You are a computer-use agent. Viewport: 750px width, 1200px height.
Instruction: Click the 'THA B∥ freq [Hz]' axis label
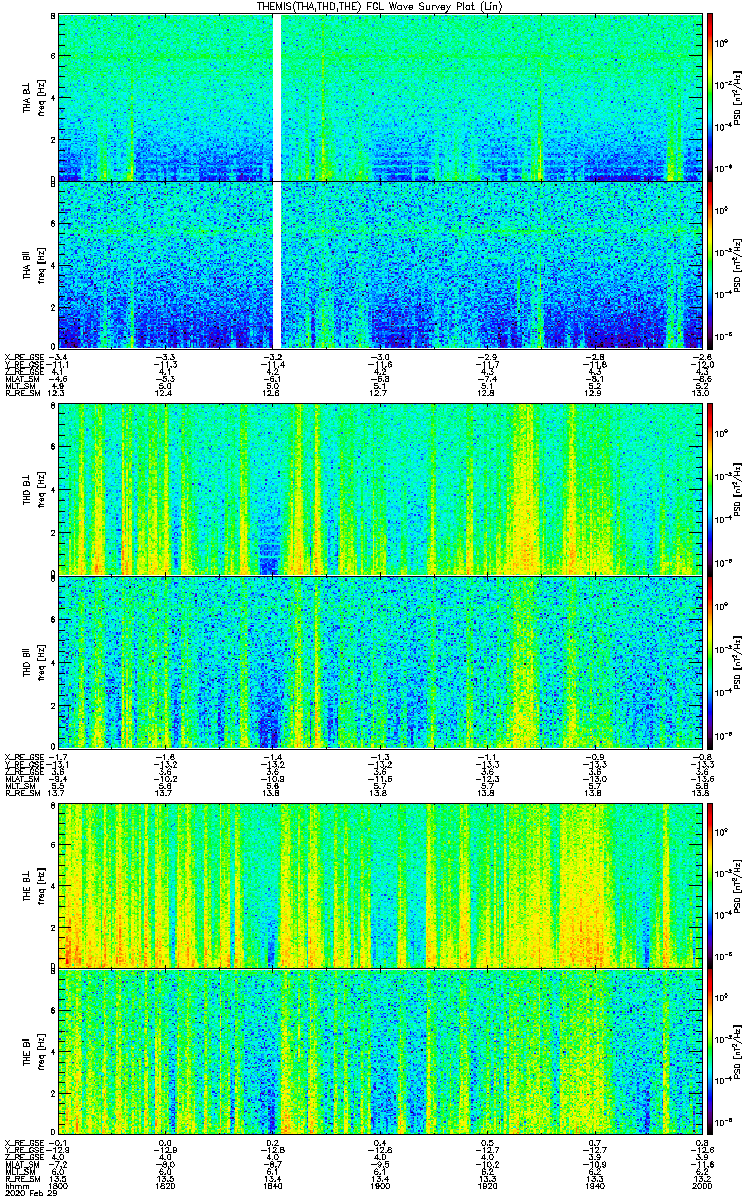click(x=34, y=264)
